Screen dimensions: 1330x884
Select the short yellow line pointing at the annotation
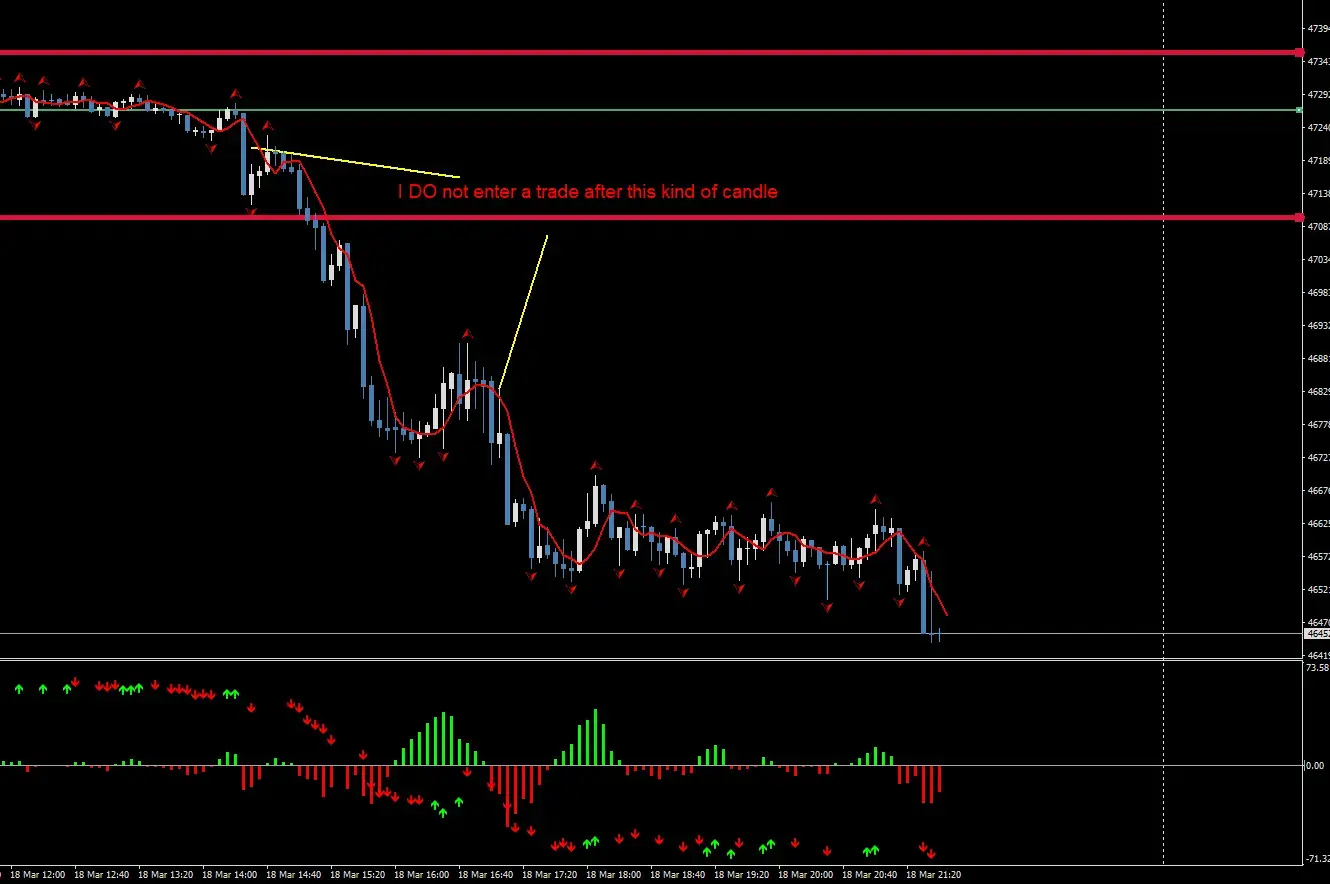[355, 162]
